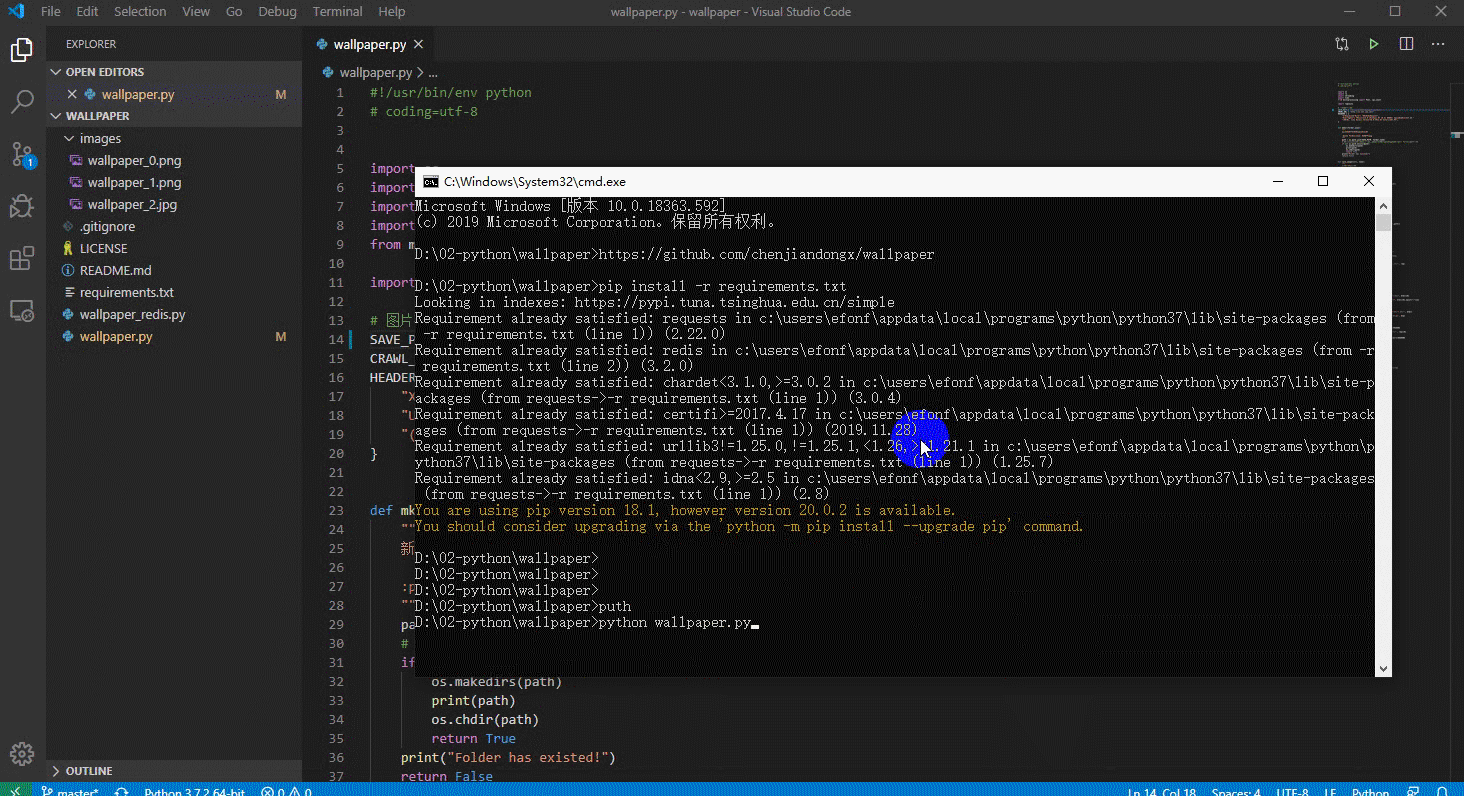This screenshot has height=796, width=1464.
Task: Open the editor's More Actions ellipsis
Action: 1438,44
